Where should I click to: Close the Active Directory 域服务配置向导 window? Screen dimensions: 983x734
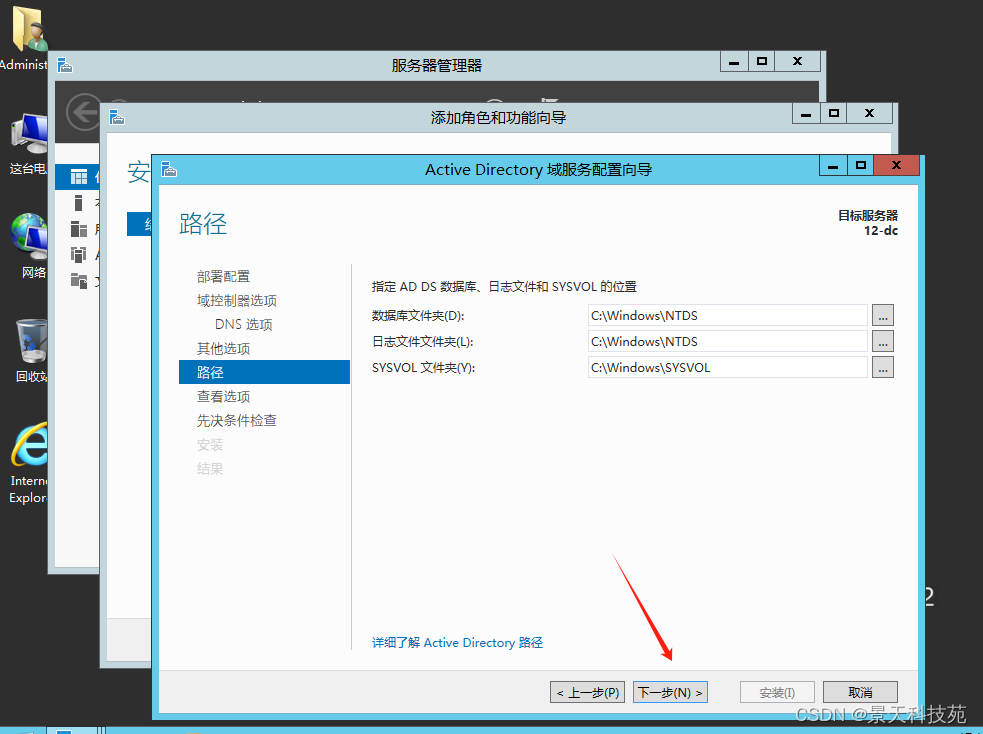tap(896, 165)
